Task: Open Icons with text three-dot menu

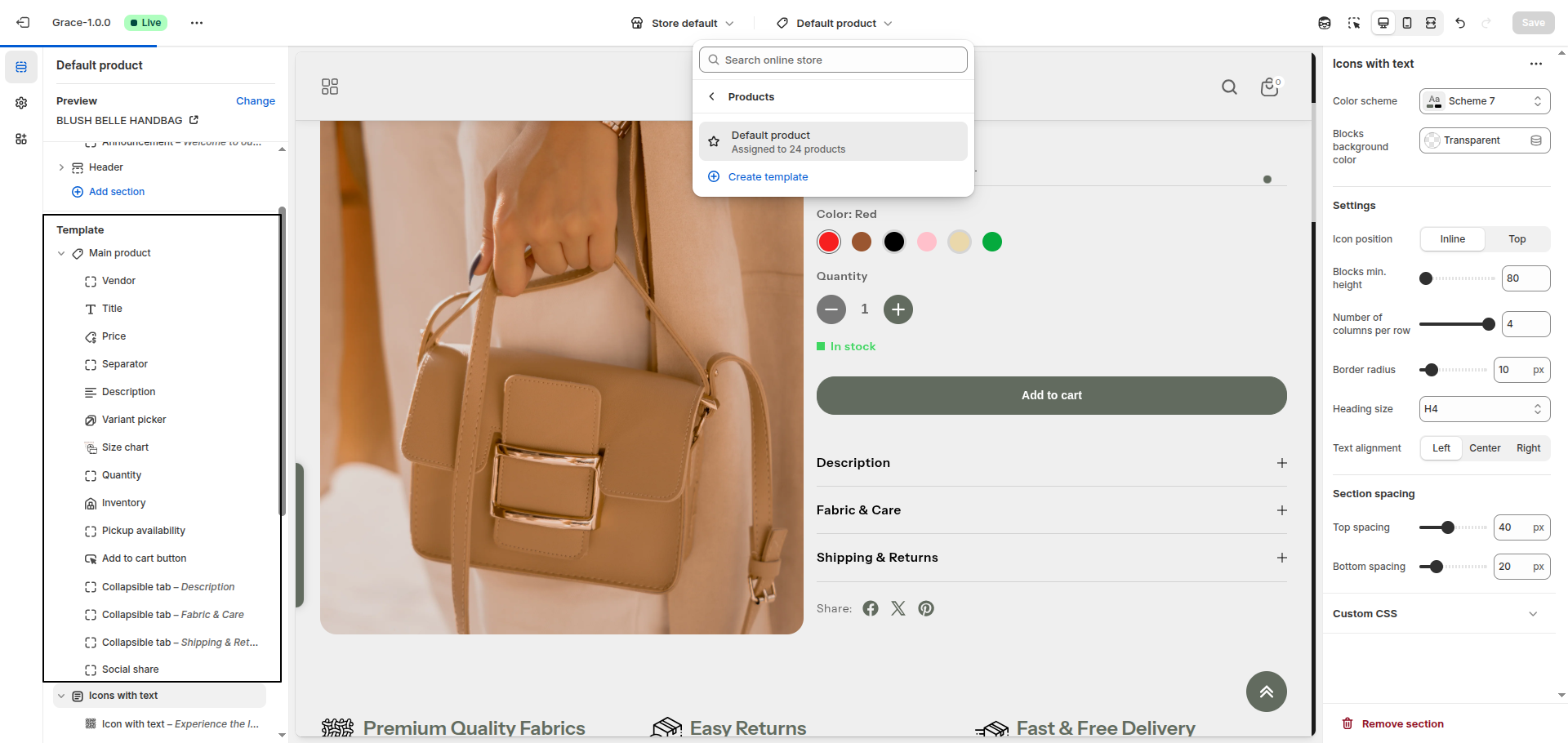Action: 1536,64
